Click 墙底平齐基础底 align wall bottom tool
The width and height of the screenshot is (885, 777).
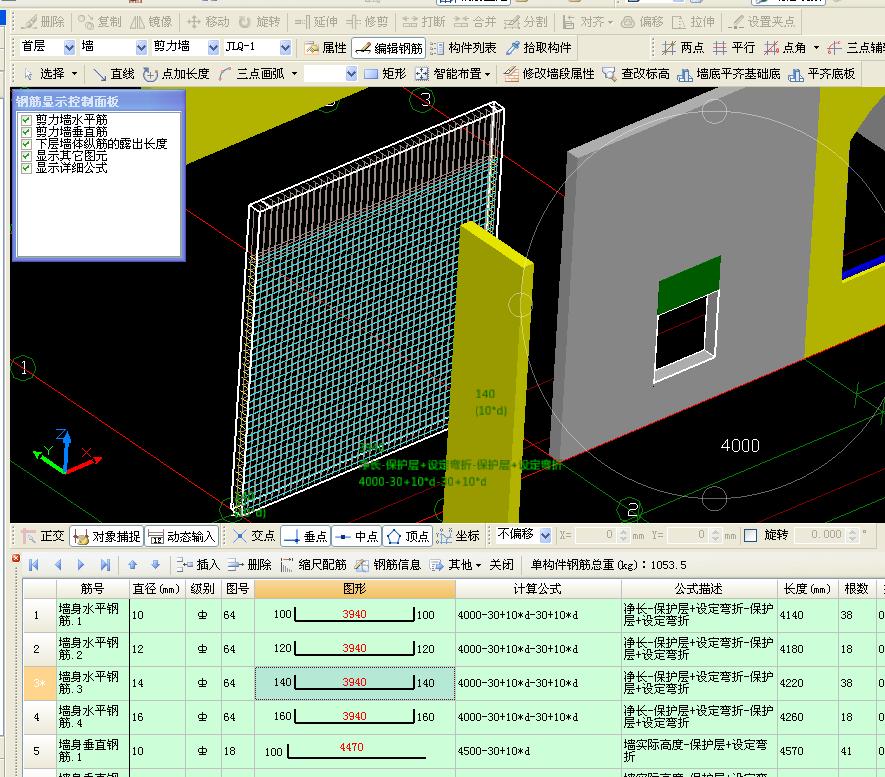click(729, 74)
